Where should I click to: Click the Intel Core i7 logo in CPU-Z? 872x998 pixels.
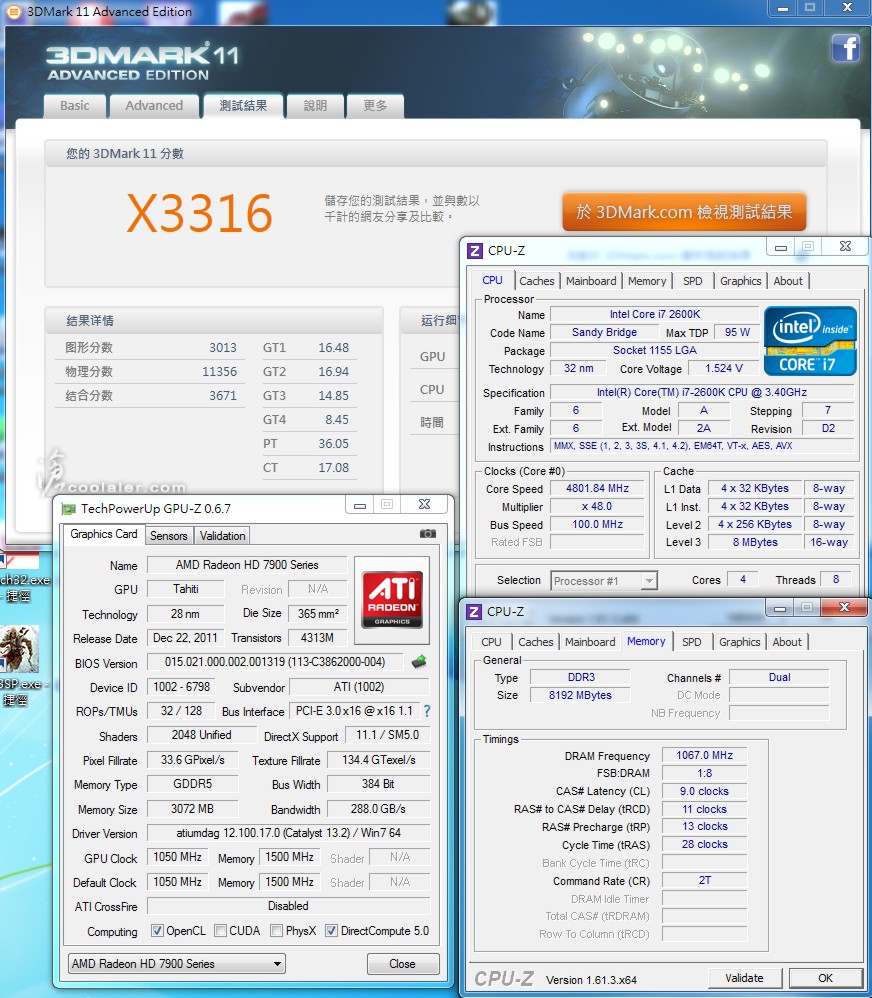click(809, 341)
